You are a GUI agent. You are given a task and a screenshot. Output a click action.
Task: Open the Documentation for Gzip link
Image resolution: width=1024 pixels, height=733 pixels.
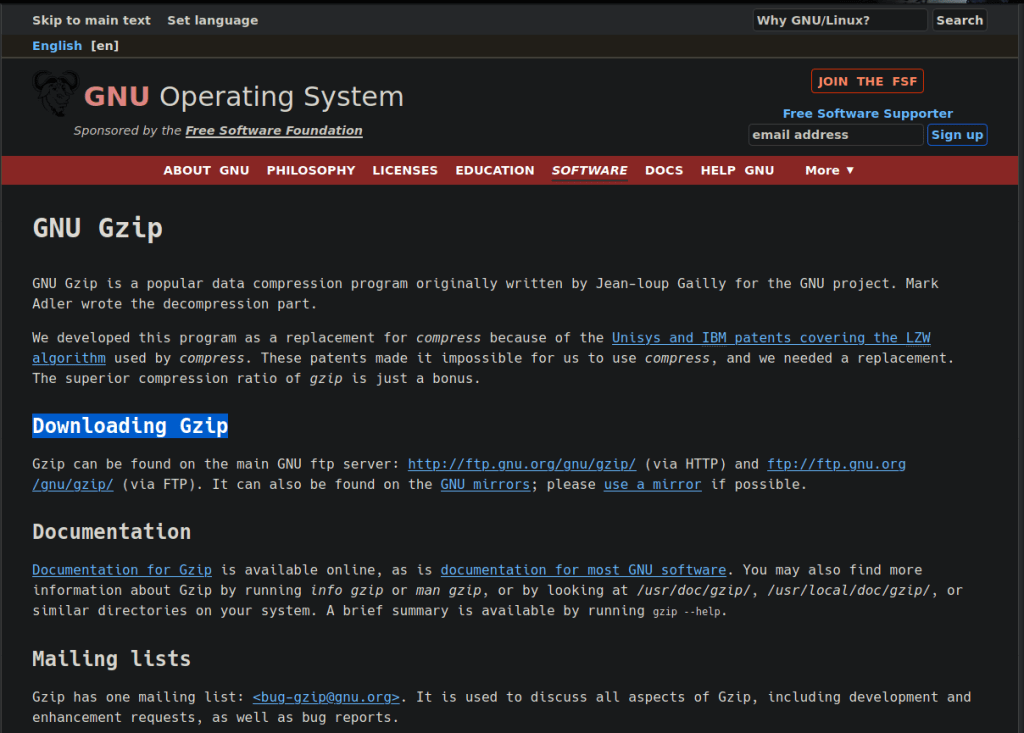coord(122,570)
